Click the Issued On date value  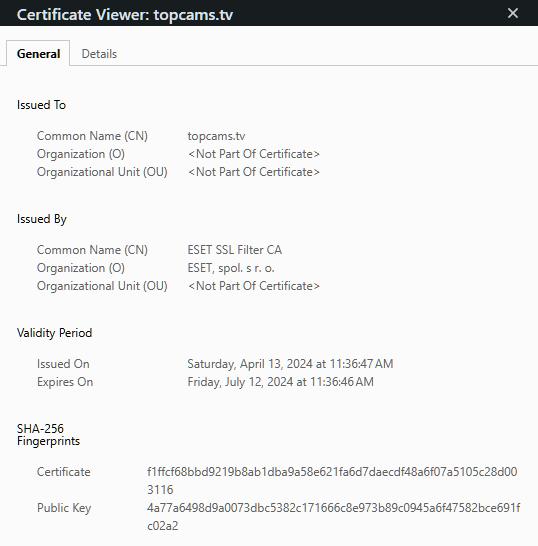pyautogui.click(x=290, y=364)
